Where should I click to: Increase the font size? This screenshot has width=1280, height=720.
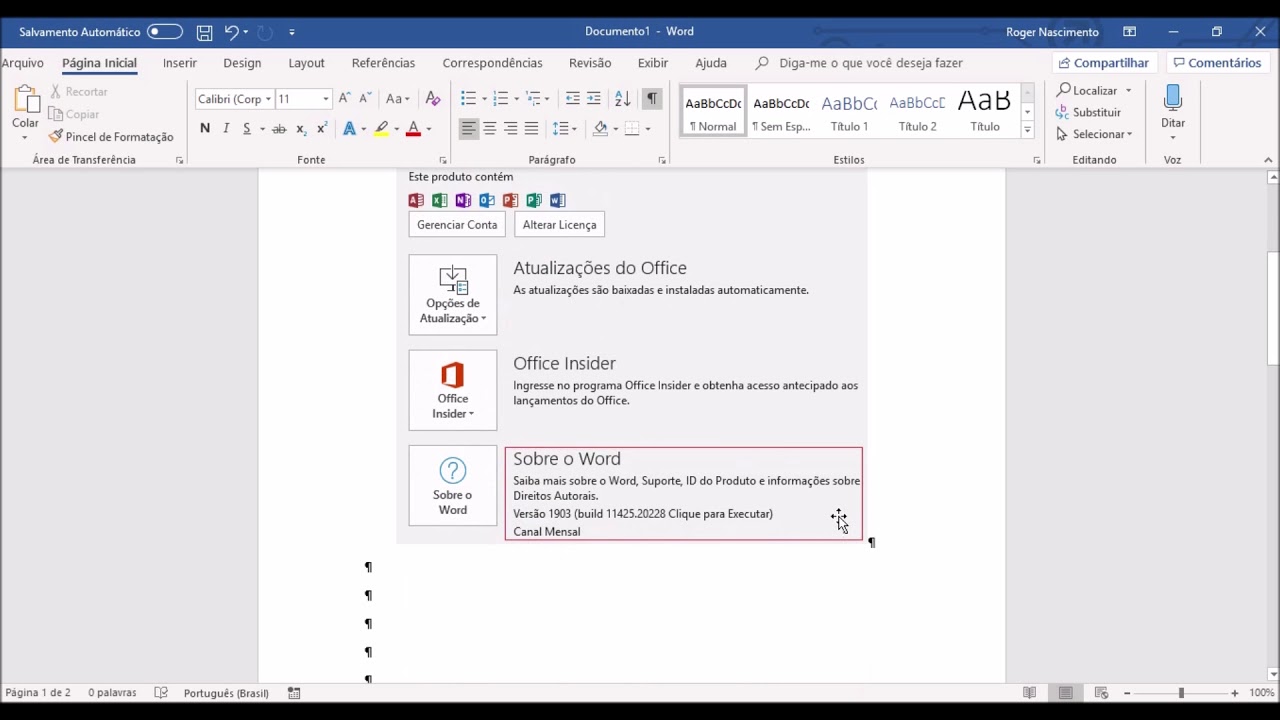tap(344, 99)
